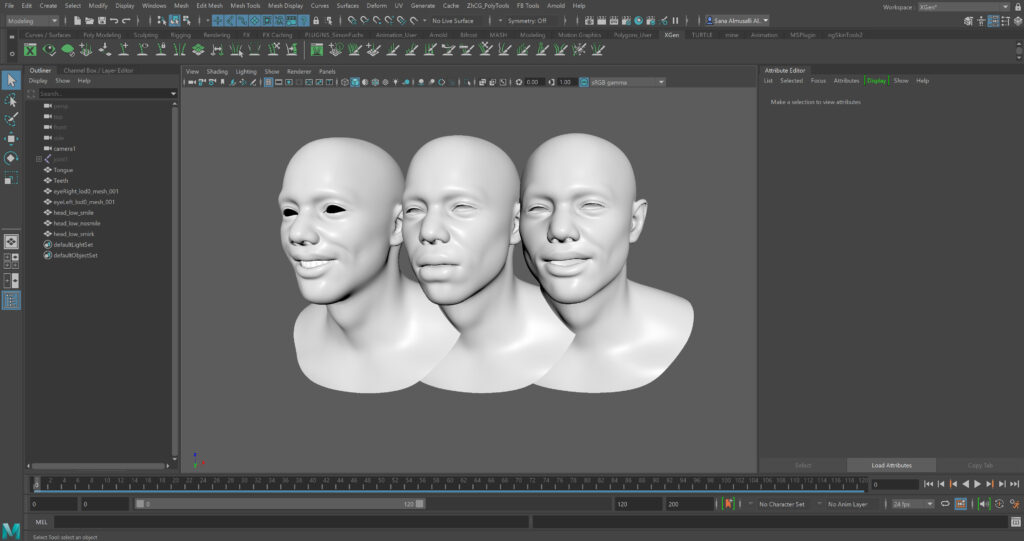
Task: Click the workspace lock icon
Action: coord(1016,6)
